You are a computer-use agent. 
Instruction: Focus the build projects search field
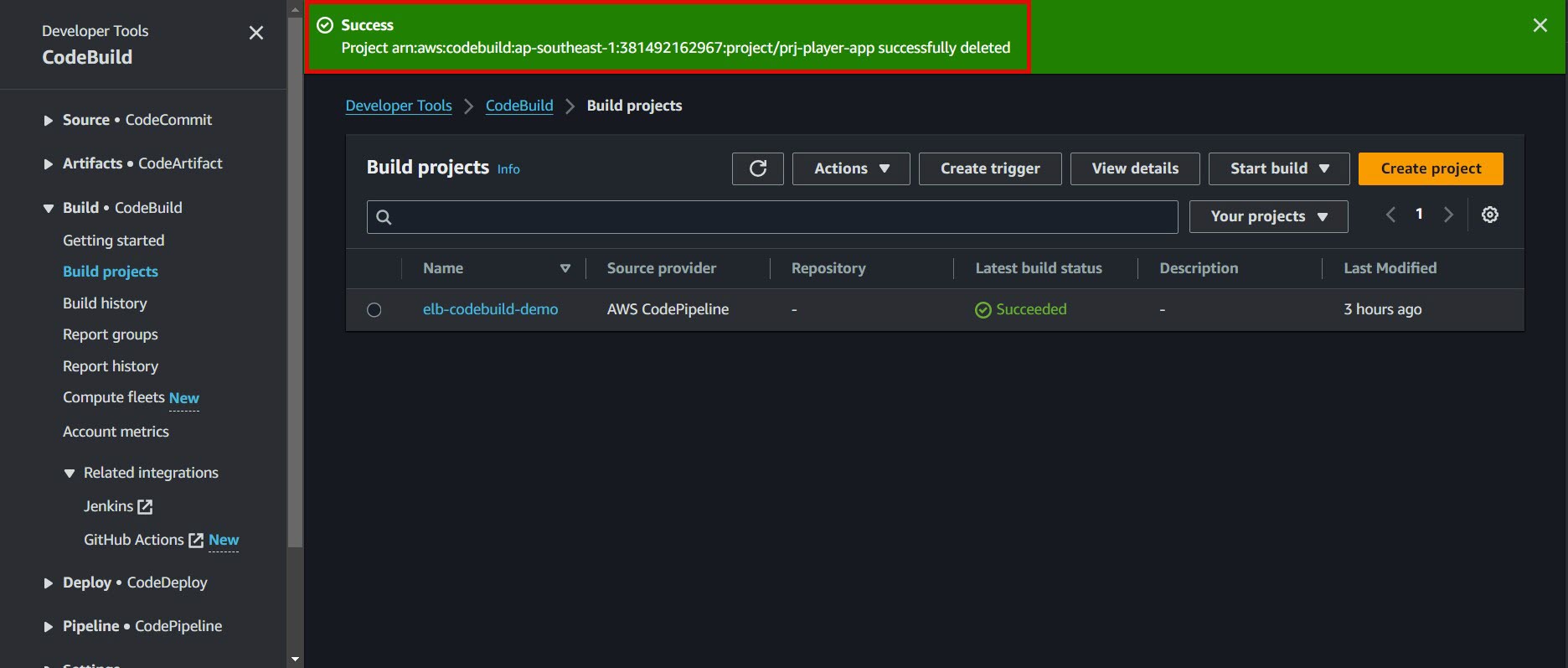[x=772, y=217]
